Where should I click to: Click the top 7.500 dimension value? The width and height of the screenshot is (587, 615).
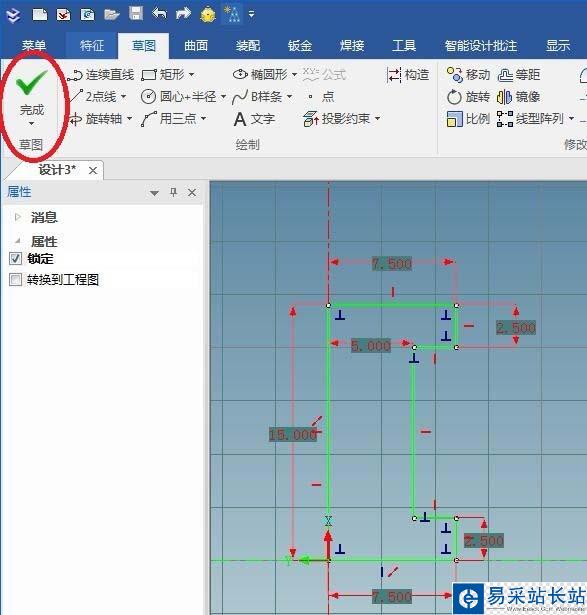[x=392, y=264]
